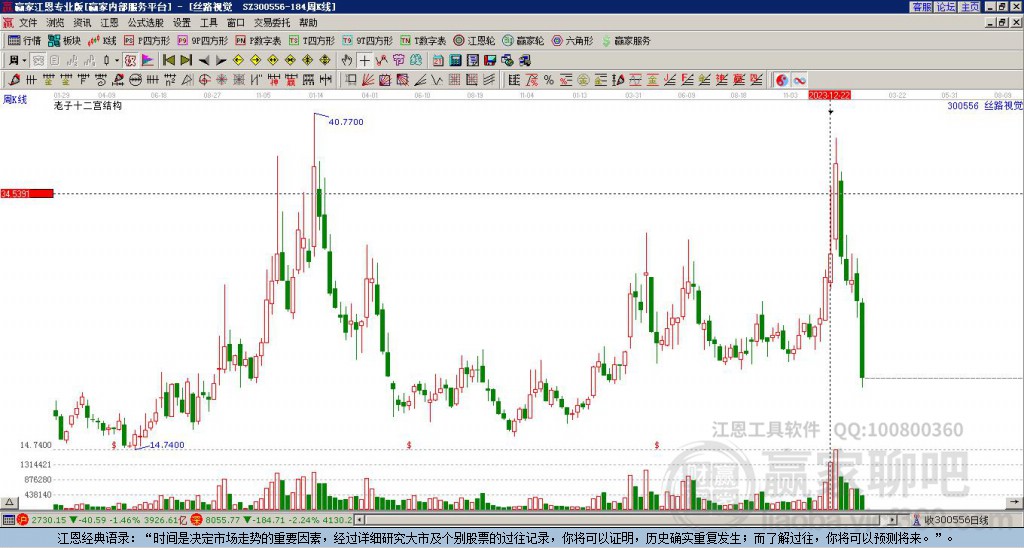Open the P四方形 tool
The width and height of the screenshot is (1024, 548).
[147, 40]
